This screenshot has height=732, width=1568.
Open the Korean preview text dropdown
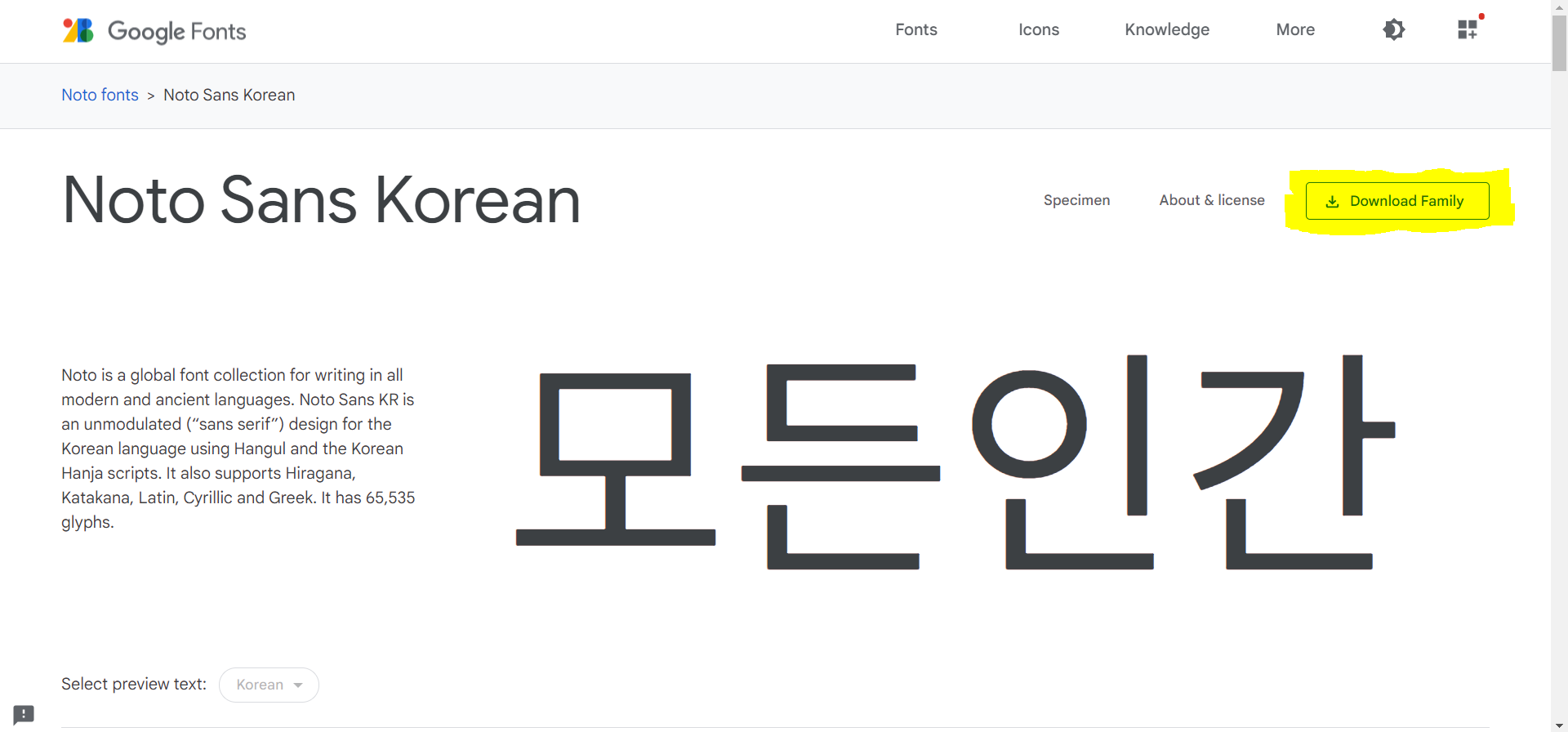(x=269, y=685)
